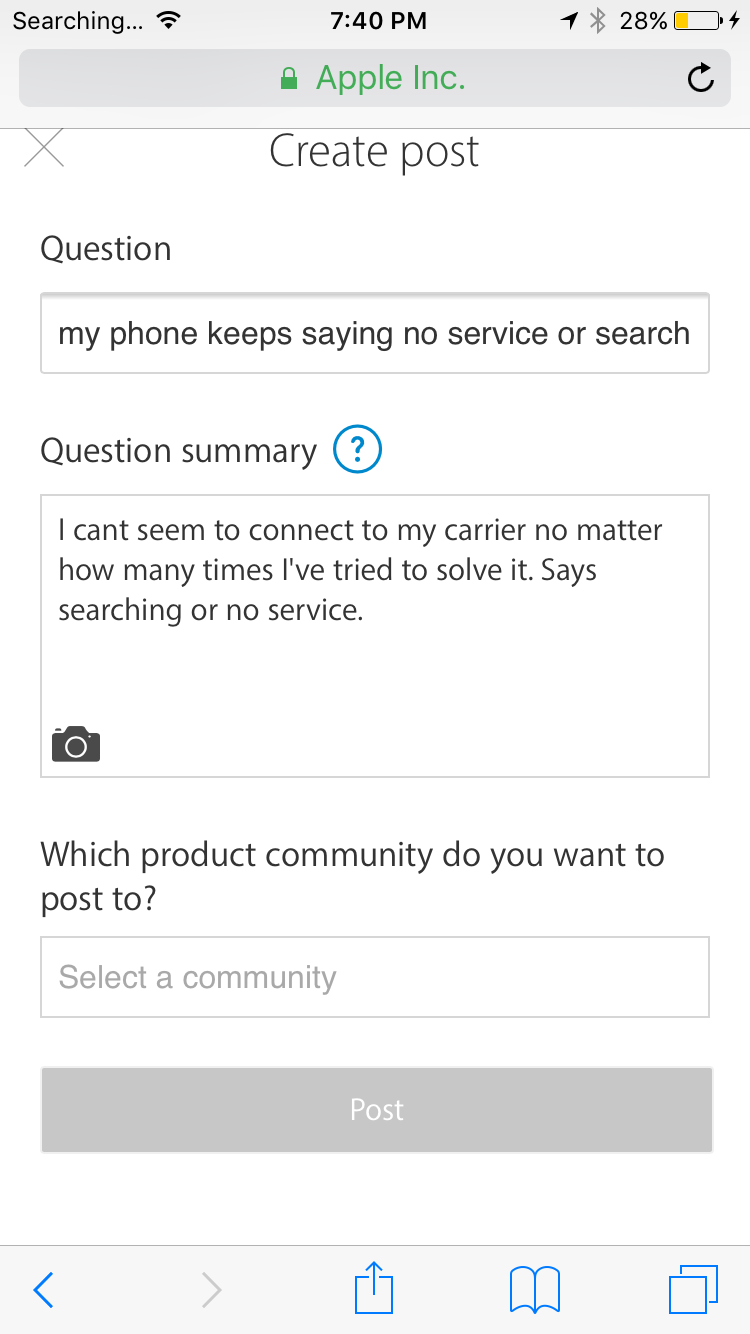
Task: Reload the page in the address bar
Action: (701, 78)
